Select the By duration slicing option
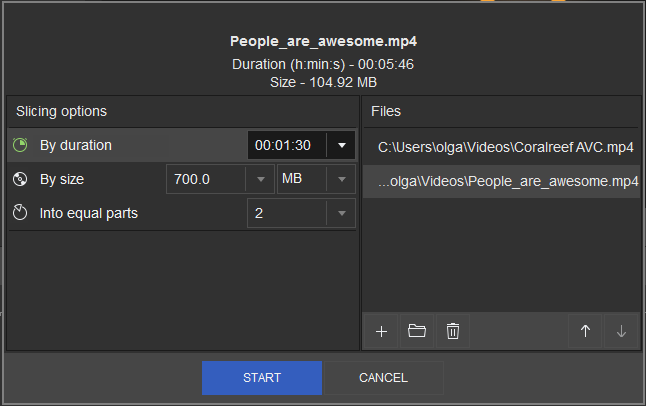 (76, 146)
